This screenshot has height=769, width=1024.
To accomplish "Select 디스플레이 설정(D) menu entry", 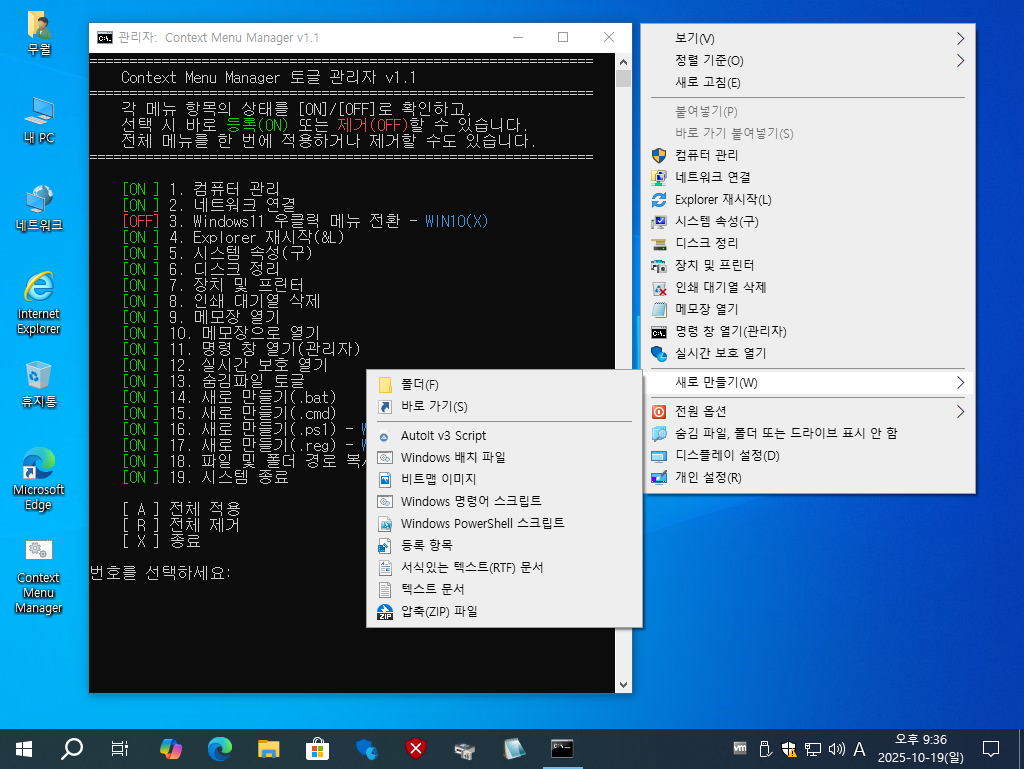I will click(808, 456).
